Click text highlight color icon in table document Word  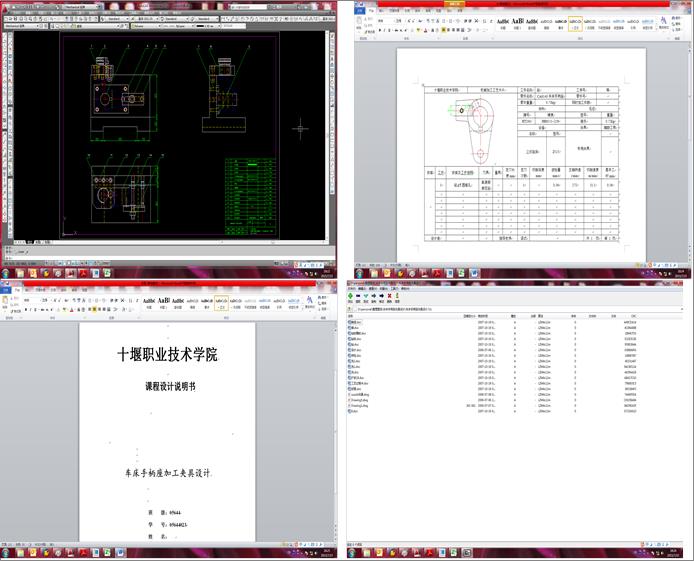coord(418,30)
